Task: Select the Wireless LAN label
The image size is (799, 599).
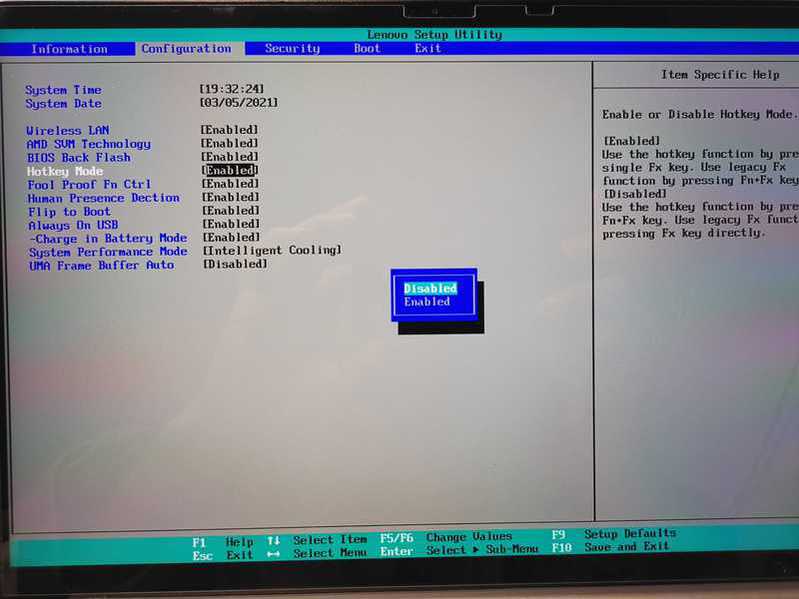Action: tap(68, 131)
